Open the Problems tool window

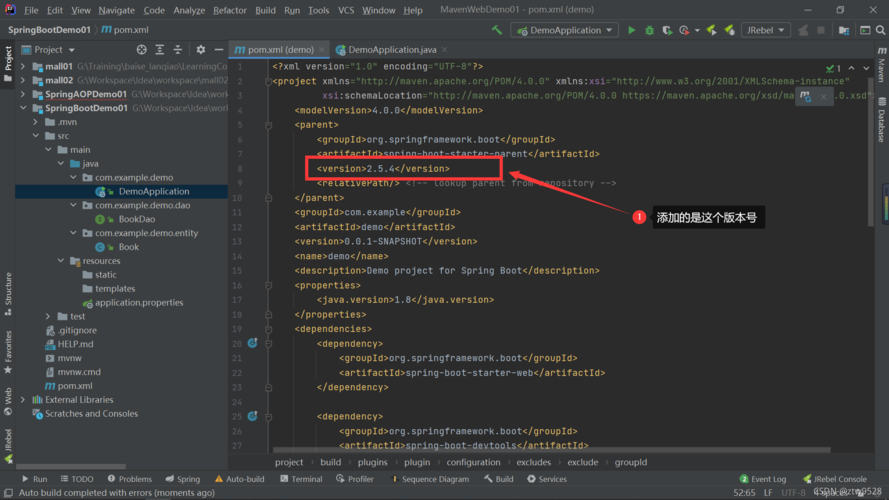coord(130,479)
